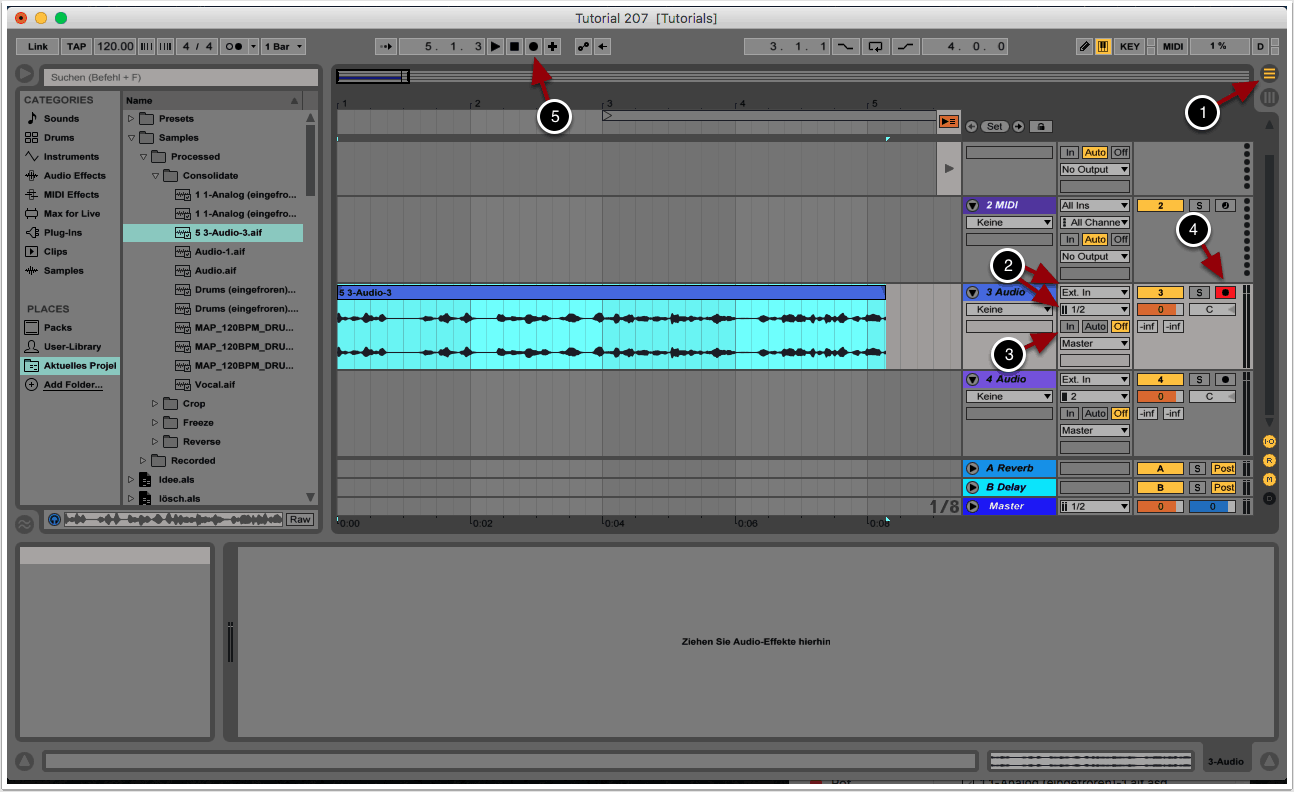Arm the 4 Audio track for recording

click(x=1225, y=380)
